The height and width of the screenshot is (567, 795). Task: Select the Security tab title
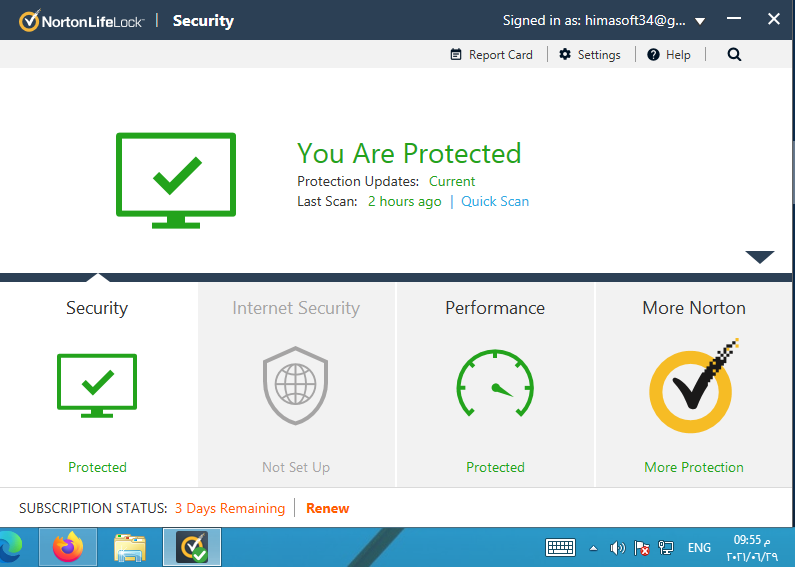pos(97,308)
